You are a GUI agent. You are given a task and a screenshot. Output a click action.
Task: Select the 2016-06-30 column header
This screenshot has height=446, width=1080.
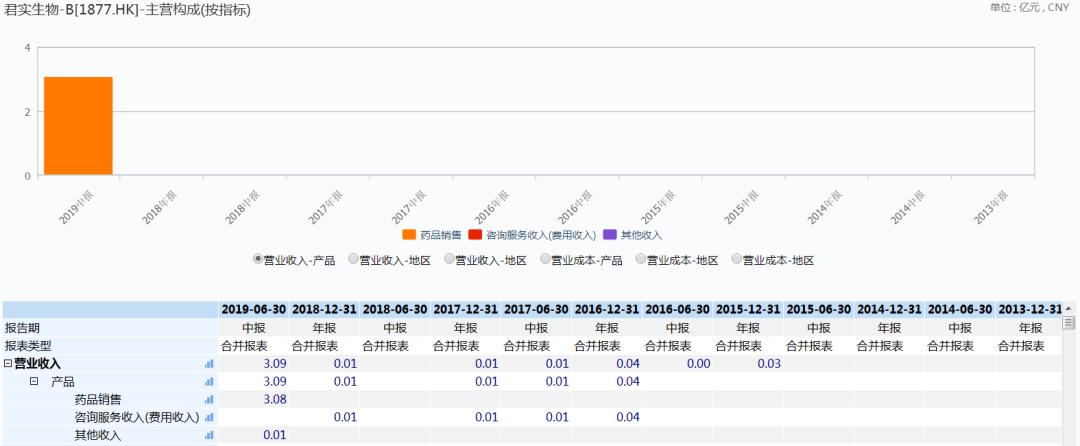tap(678, 310)
